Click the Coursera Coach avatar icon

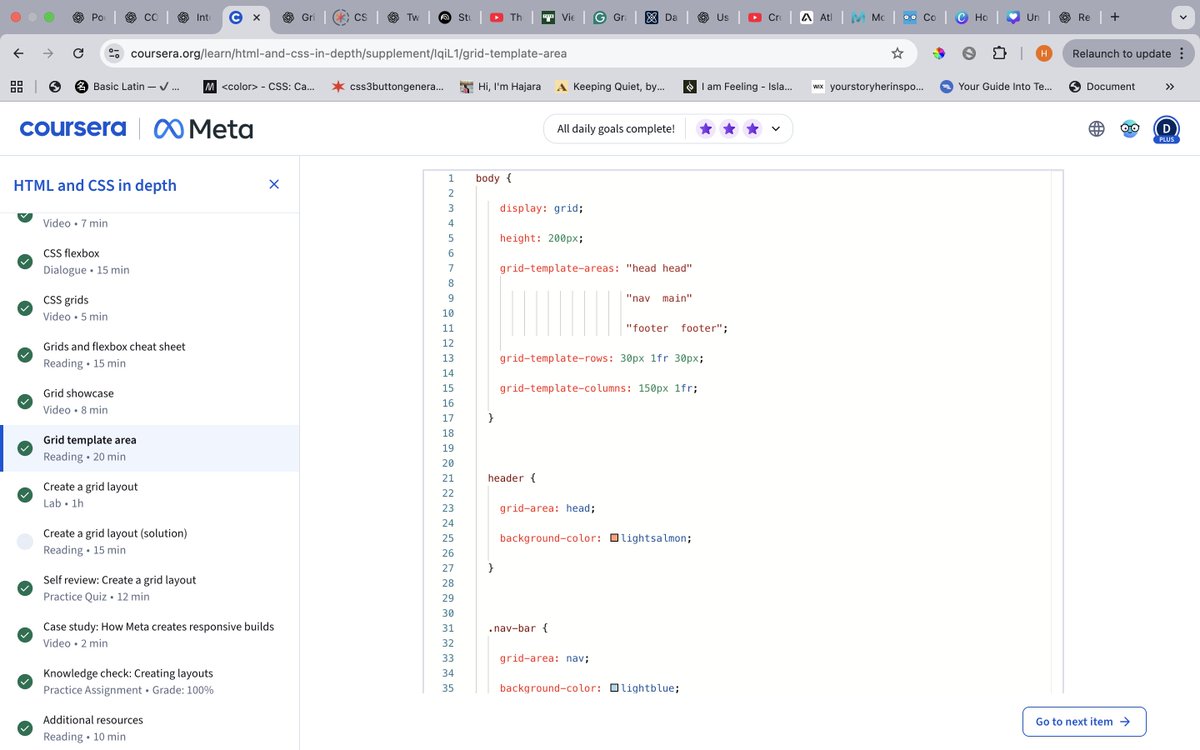pos(1130,128)
